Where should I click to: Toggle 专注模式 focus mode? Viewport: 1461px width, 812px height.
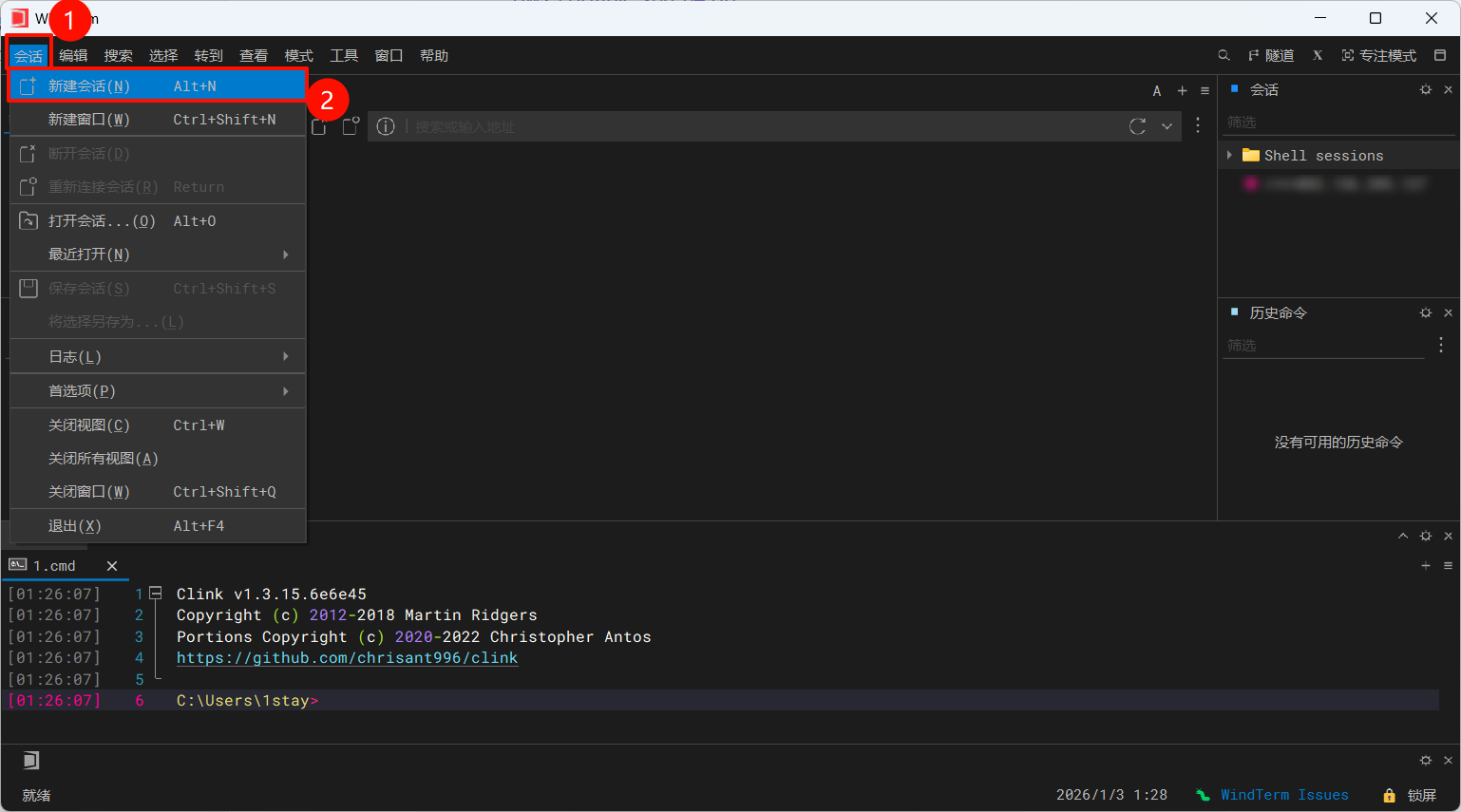(x=1378, y=56)
